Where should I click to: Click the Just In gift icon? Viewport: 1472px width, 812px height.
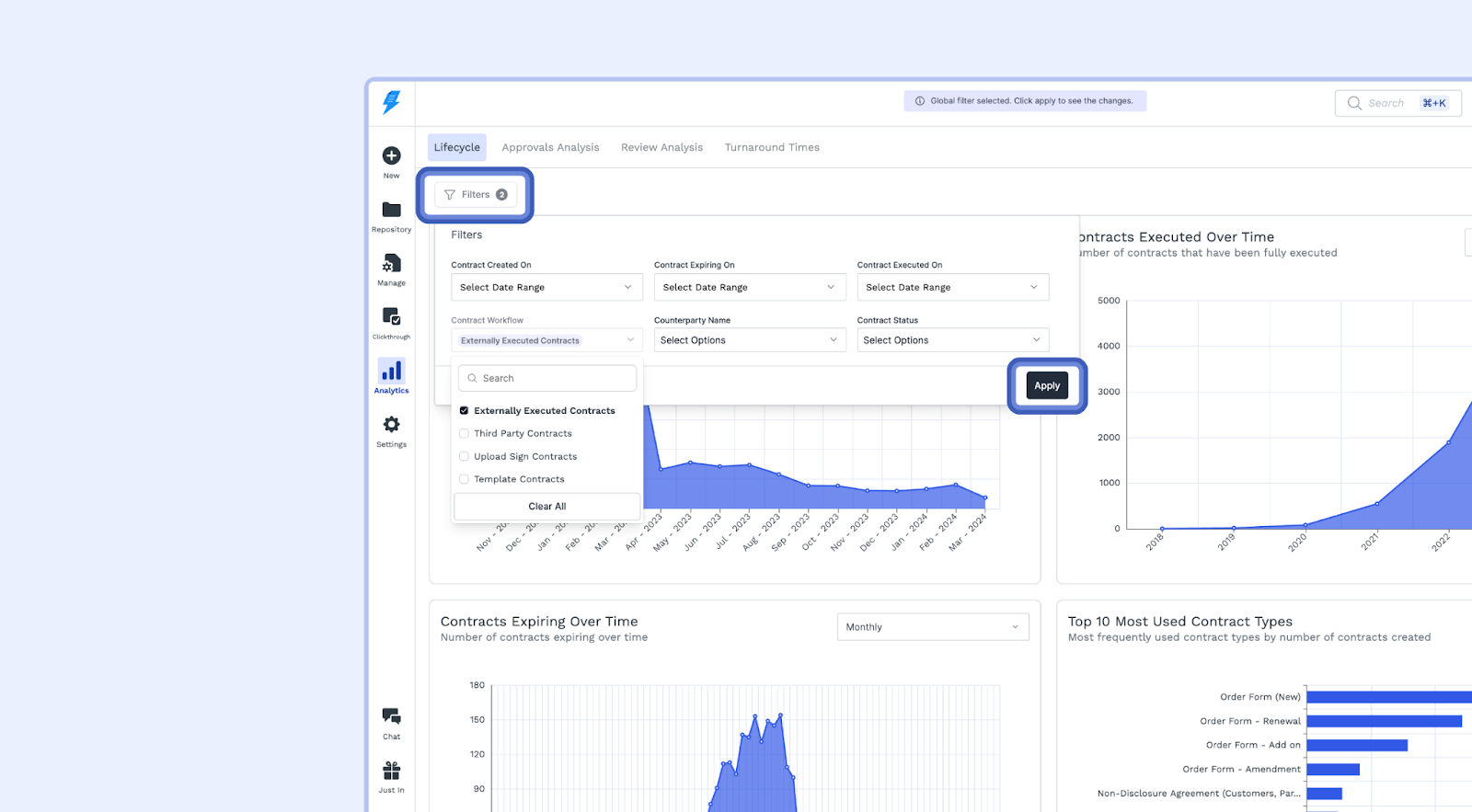pos(391,771)
